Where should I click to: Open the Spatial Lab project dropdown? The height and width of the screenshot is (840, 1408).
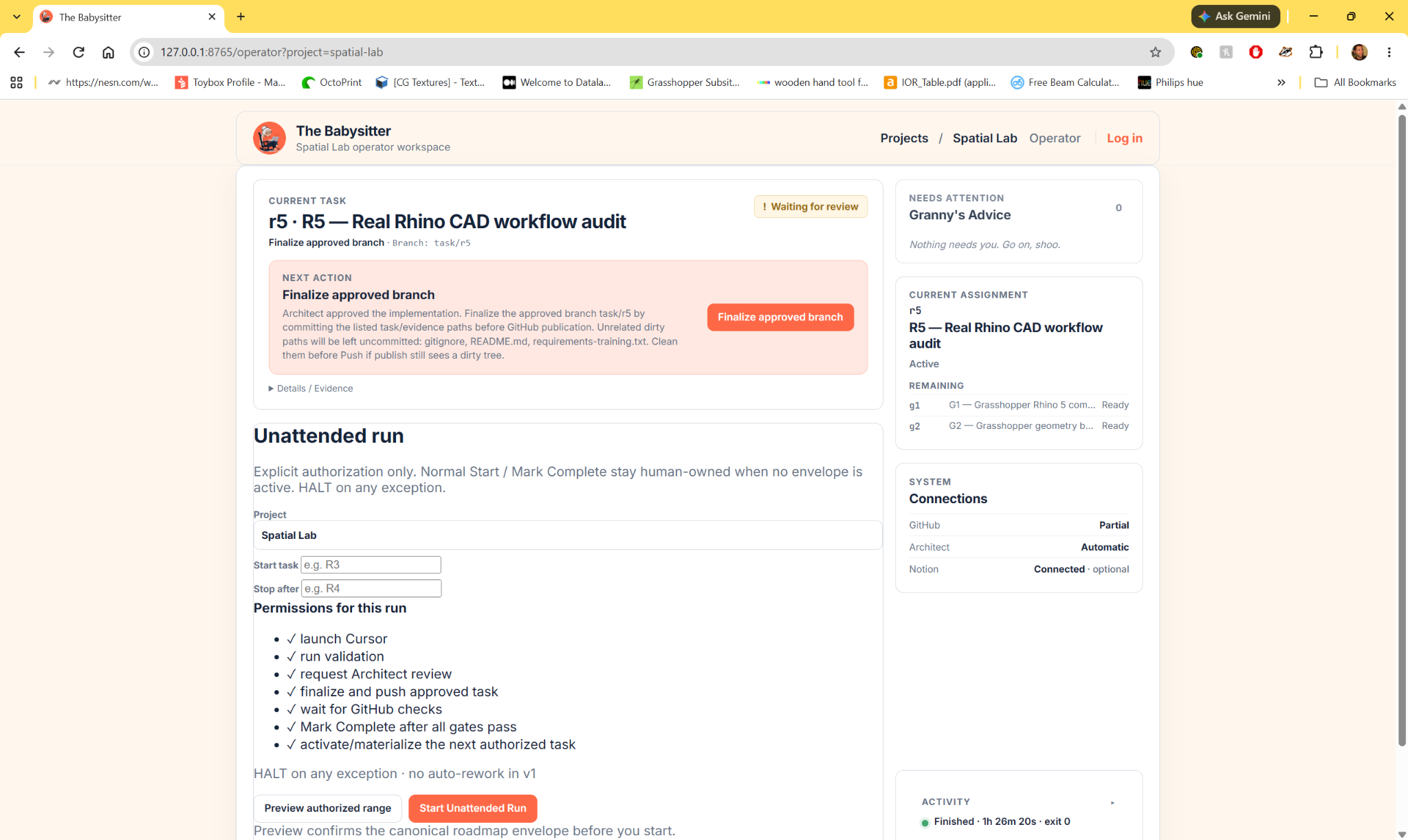tap(567, 535)
